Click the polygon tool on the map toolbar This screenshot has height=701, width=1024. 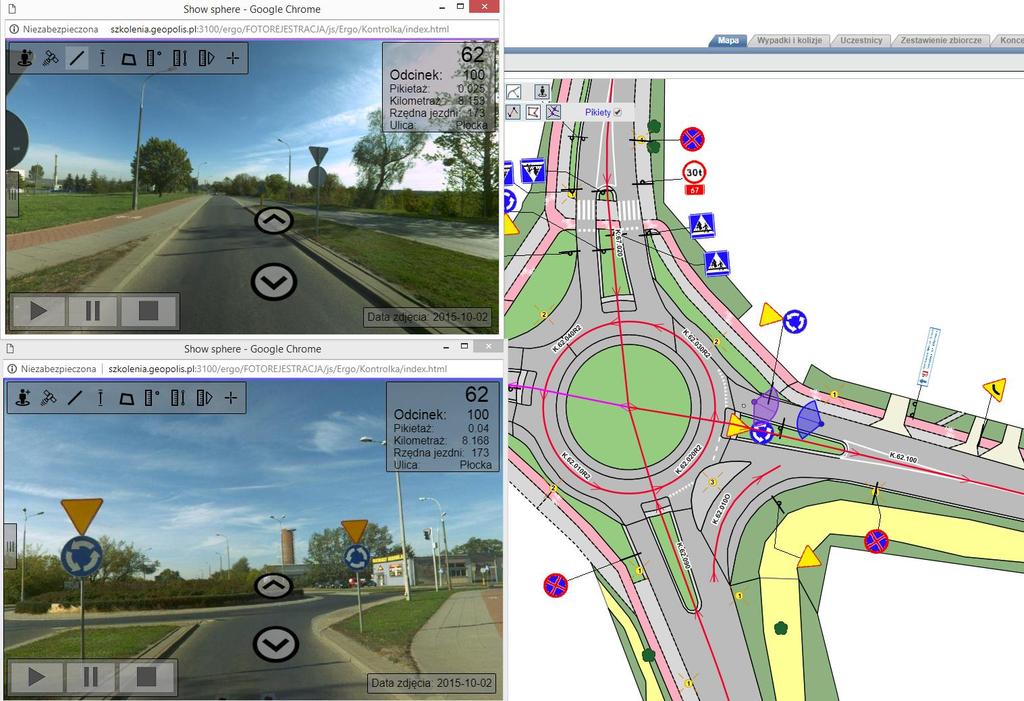534,112
